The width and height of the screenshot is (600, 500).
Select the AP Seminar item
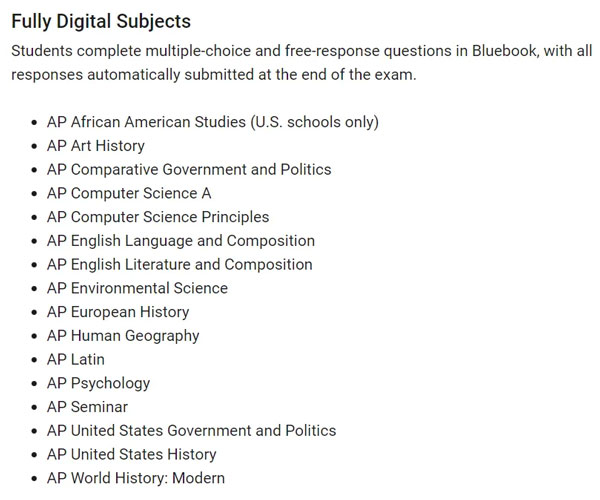[87, 407]
